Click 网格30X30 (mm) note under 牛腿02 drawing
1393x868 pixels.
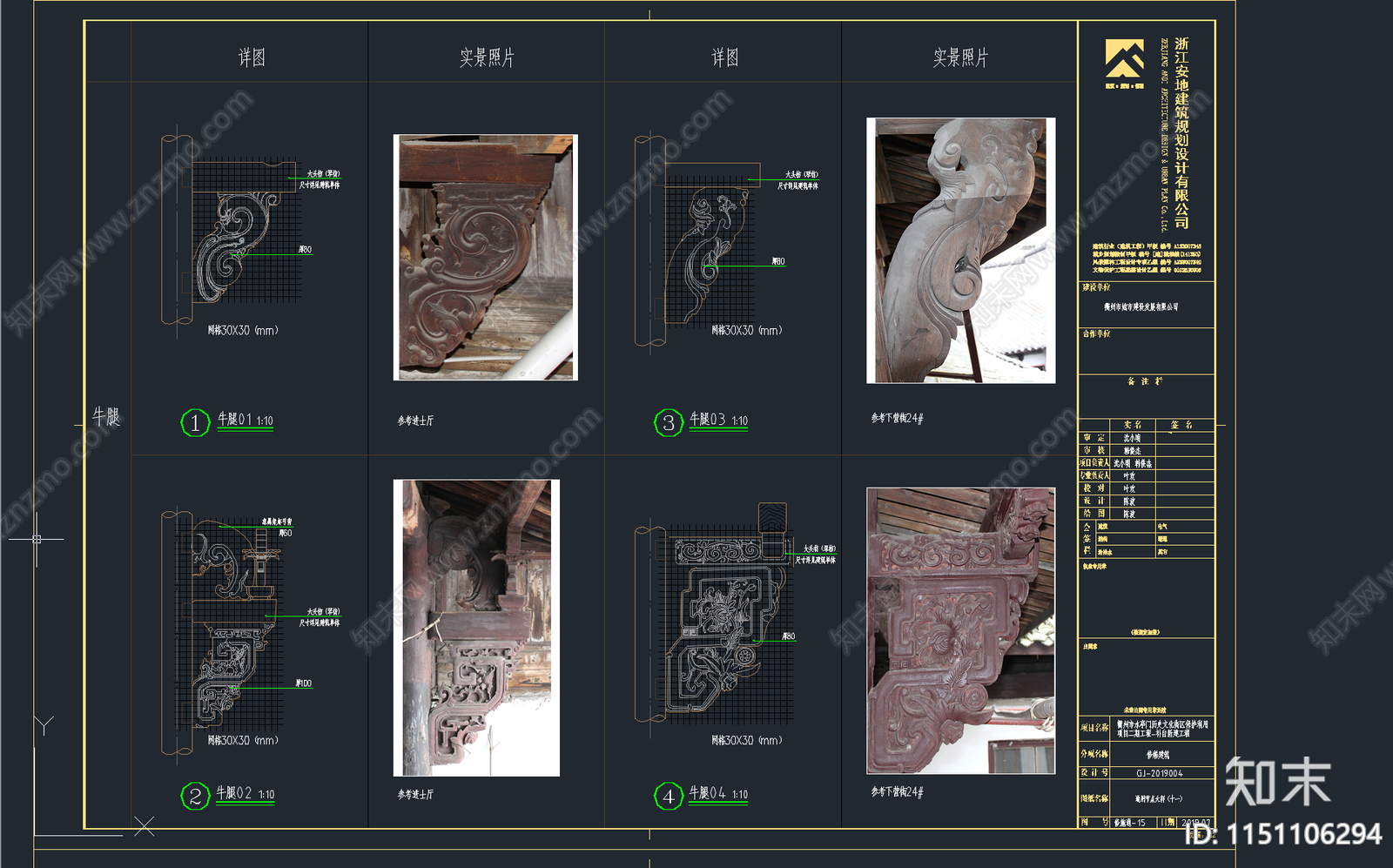pos(243,740)
